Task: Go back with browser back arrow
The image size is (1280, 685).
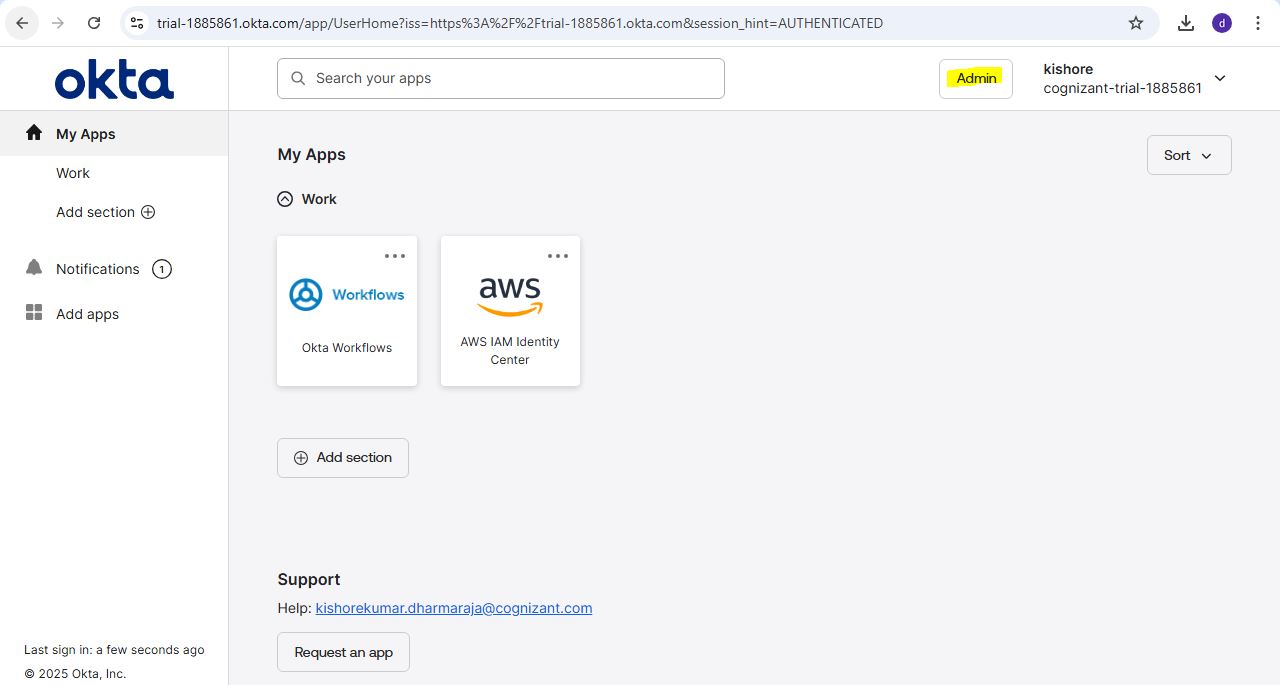Action: 22,23
